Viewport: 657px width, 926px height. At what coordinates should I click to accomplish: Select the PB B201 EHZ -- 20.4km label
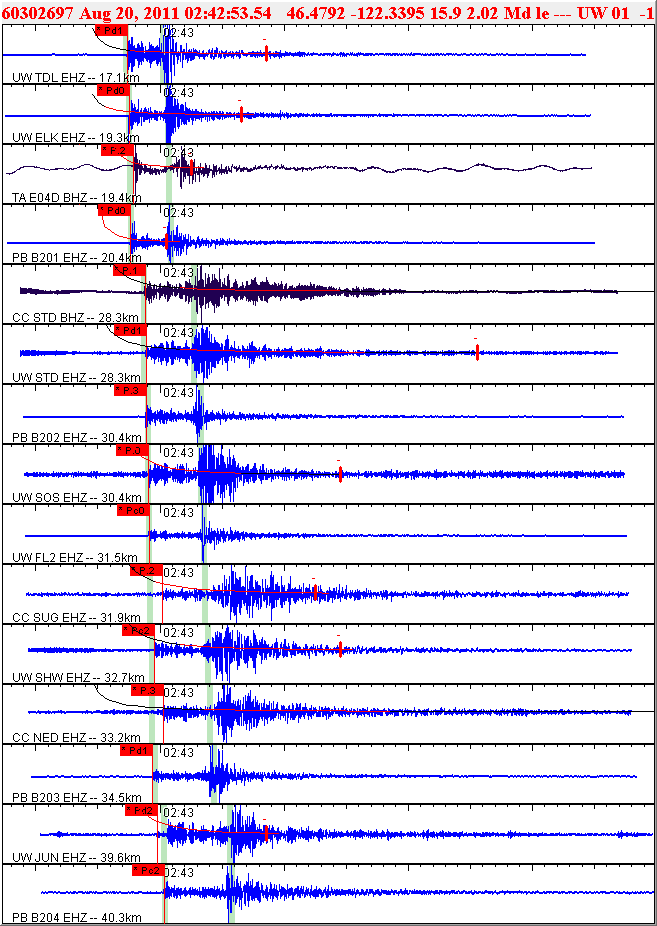point(77,258)
